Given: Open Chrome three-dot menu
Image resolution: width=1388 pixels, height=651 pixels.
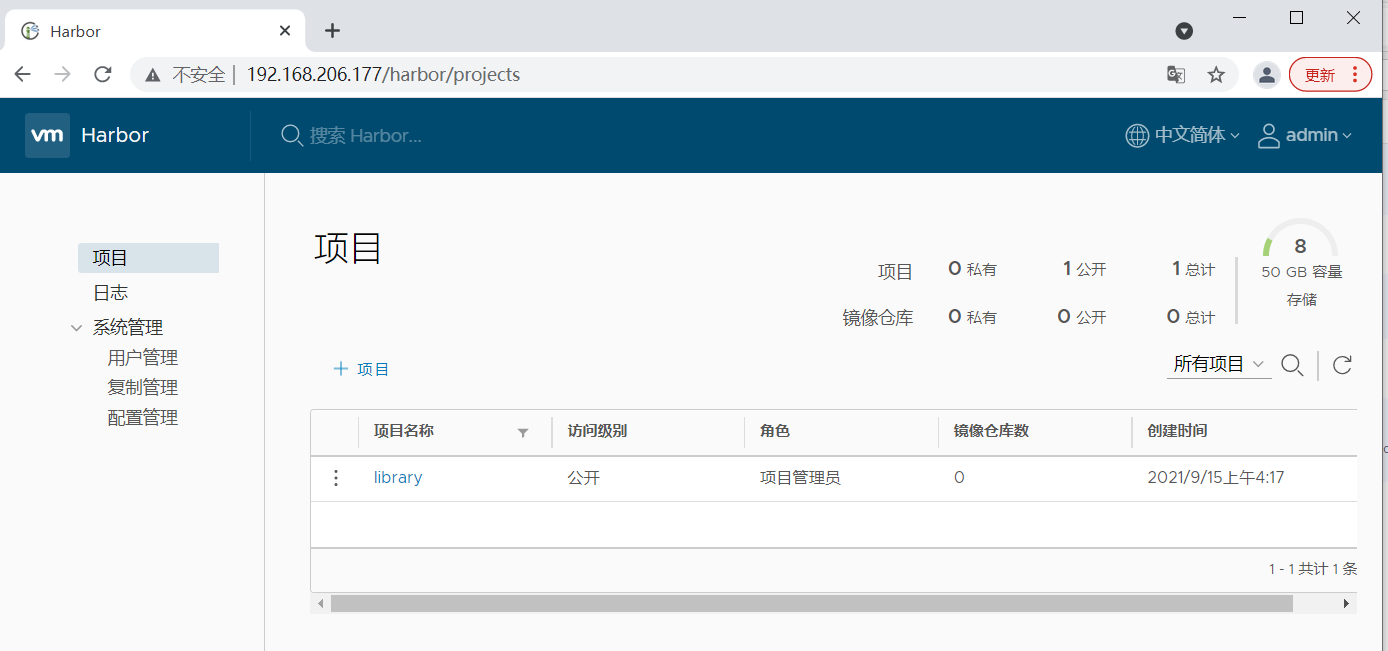Looking at the screenshot, I should tap(1355, 75).
